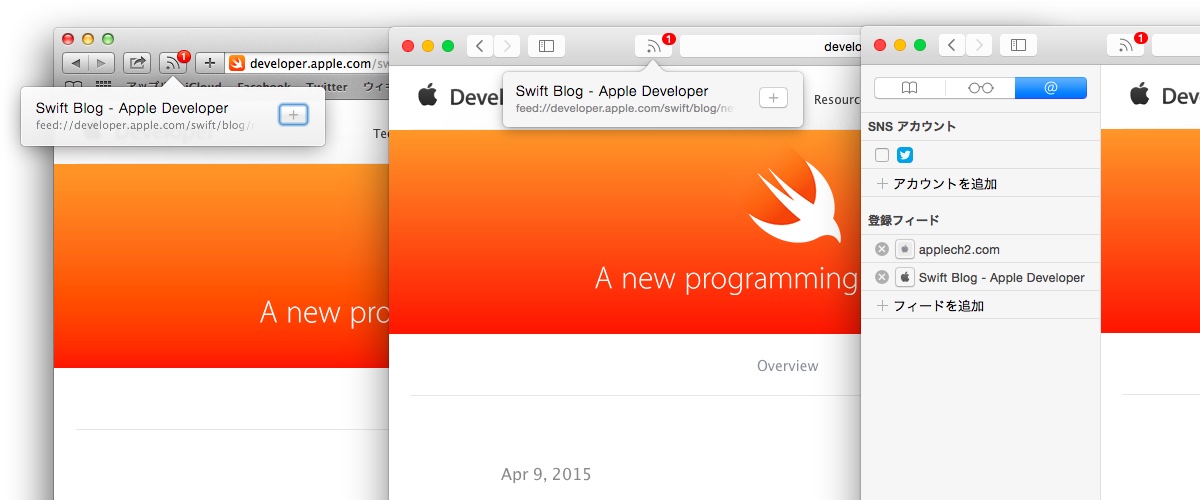
Task: Click the Apple logo on the right window page
Action: [x=1140, y=96]
